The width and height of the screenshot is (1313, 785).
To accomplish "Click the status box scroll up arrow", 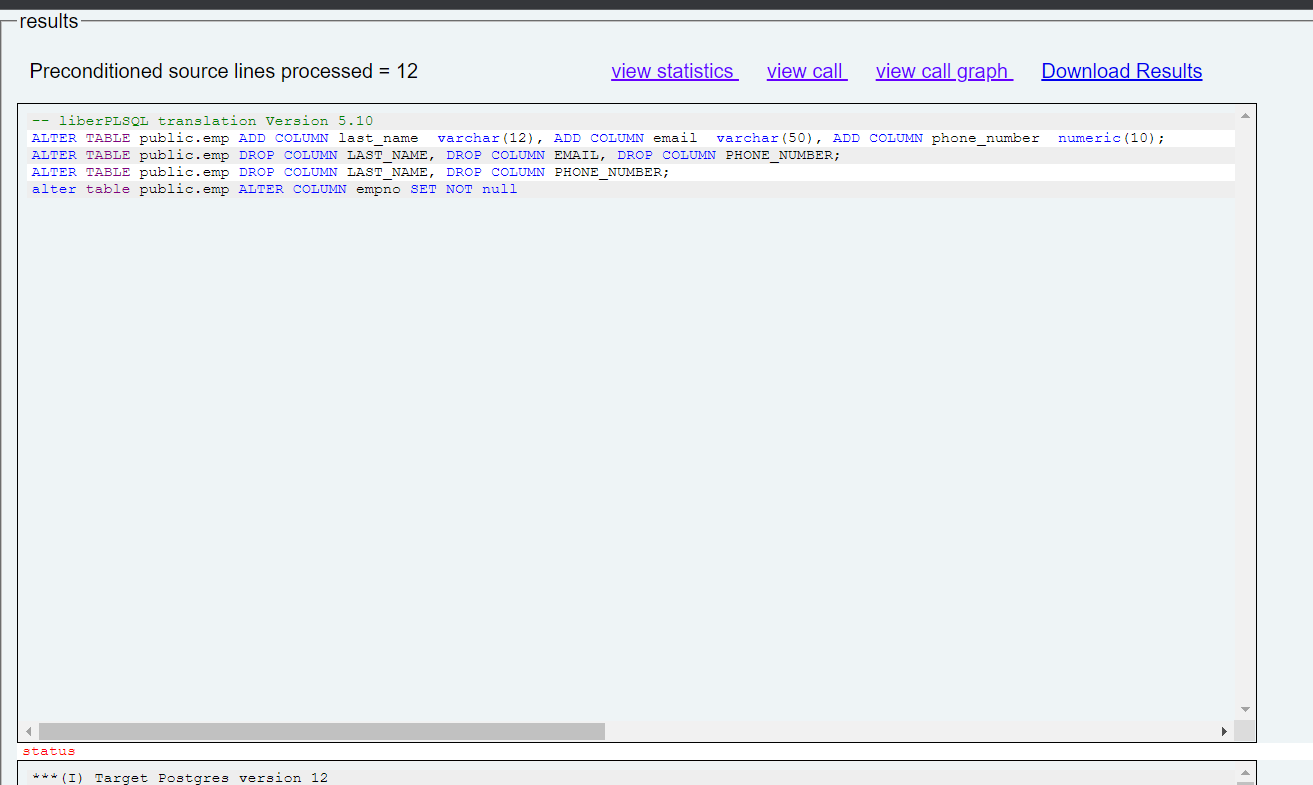I will [1245, 773].
